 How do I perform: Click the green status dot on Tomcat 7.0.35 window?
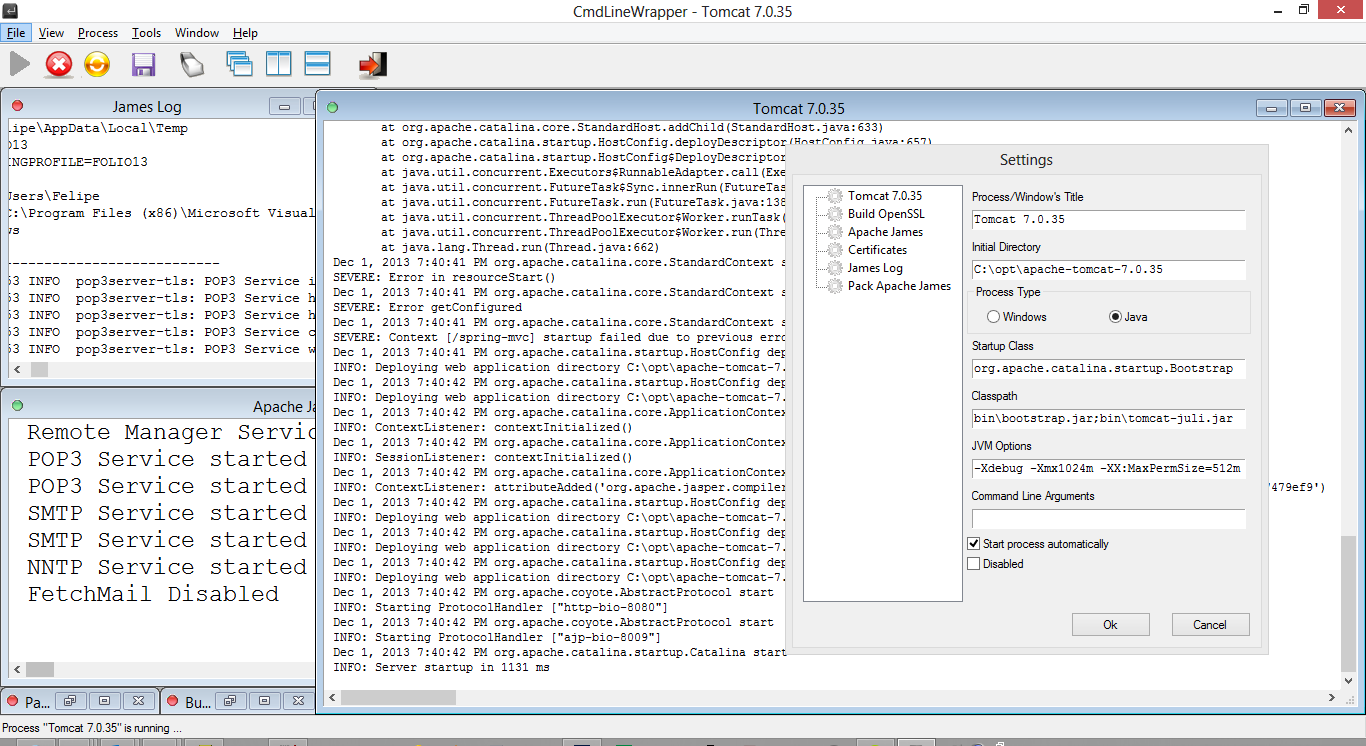(333, 108)
